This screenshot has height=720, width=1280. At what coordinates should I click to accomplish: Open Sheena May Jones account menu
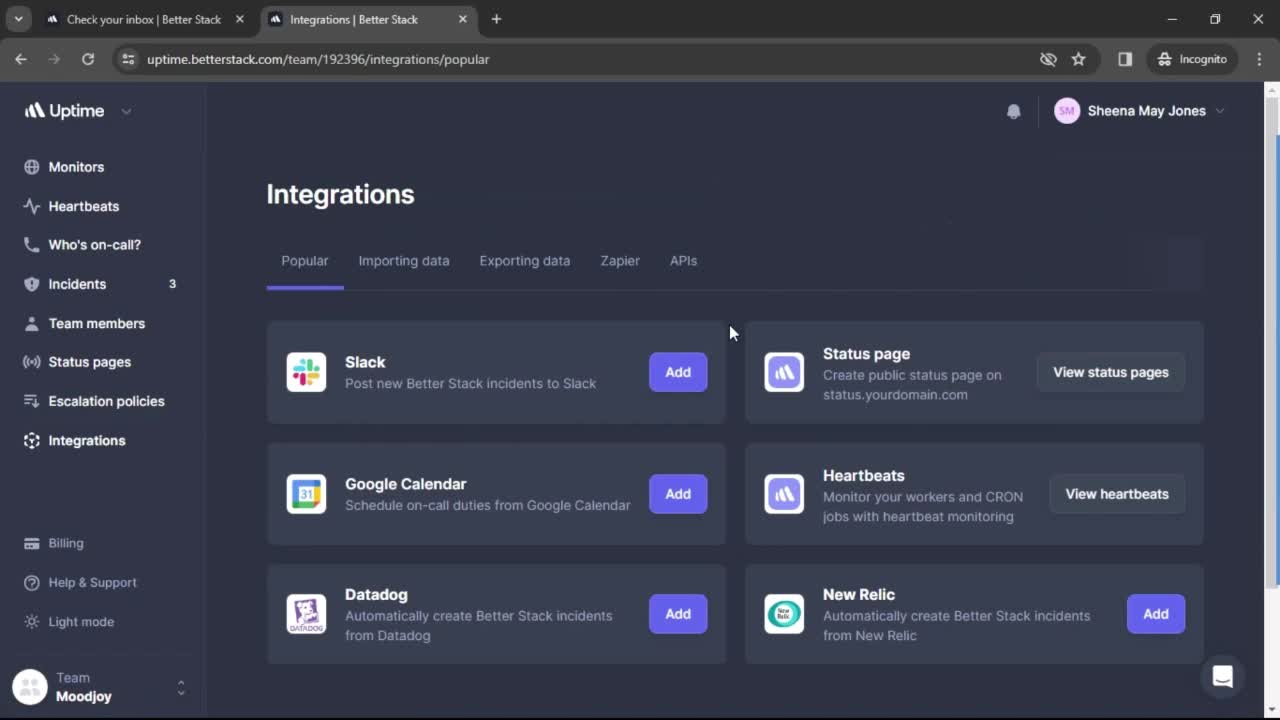(x=1139, y=111)
